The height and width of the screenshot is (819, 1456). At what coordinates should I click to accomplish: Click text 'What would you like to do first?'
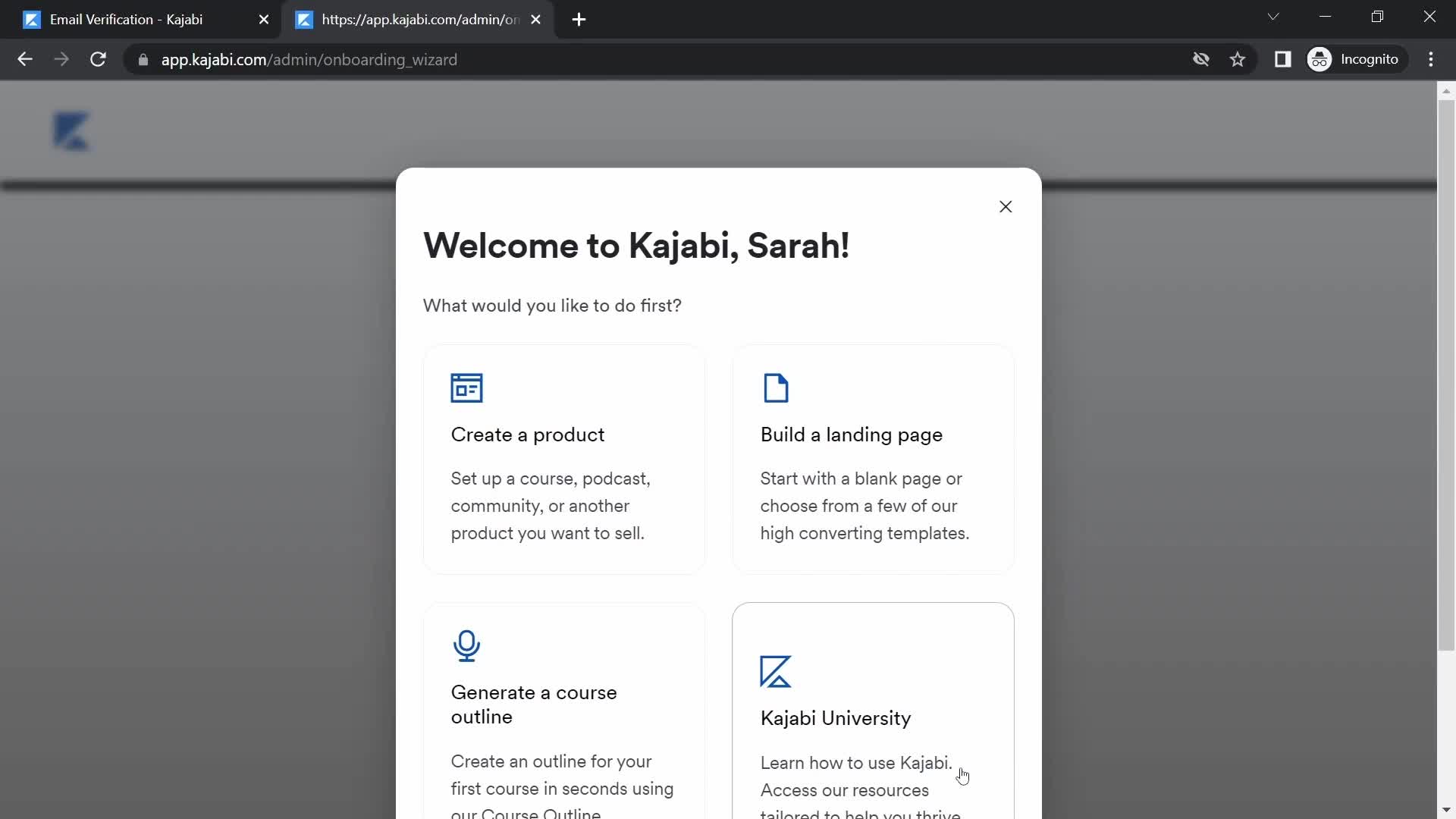coord(552,306)
